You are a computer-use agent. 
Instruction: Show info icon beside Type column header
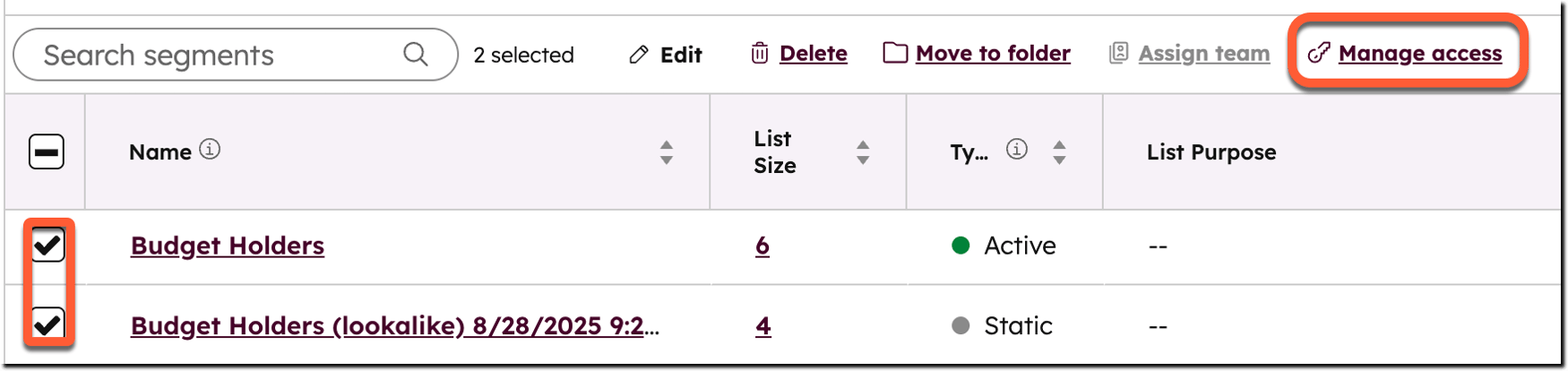coord(1016,150)
